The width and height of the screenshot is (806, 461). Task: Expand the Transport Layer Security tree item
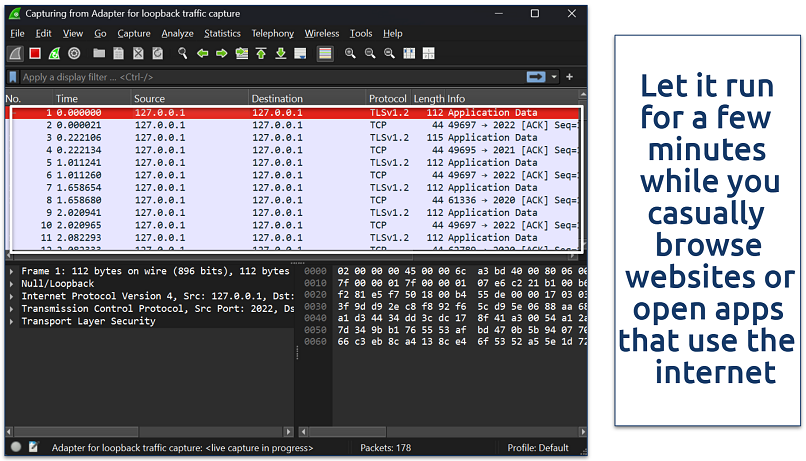click(12, 321)
